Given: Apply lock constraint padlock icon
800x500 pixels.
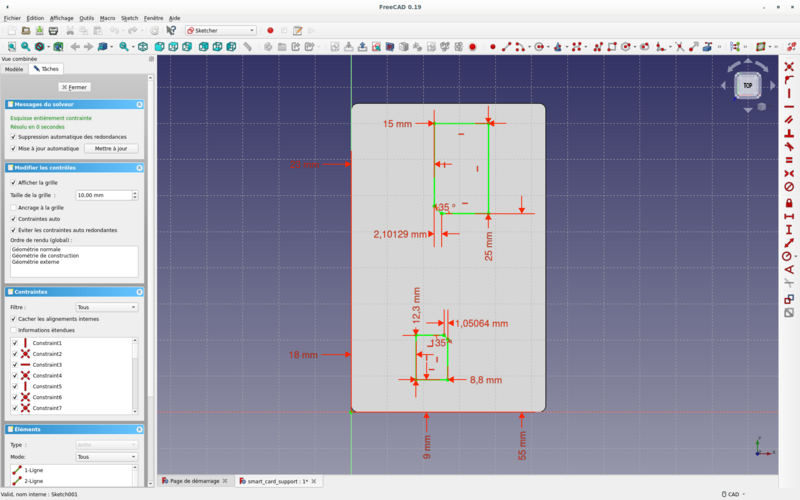Looking at the screenshot, I should click(789, 203).
